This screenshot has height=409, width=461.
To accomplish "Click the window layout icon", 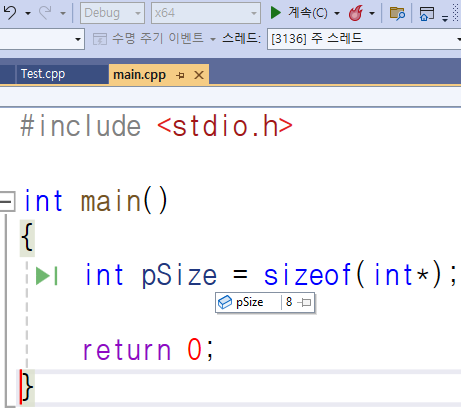I will tap(427, 13).
